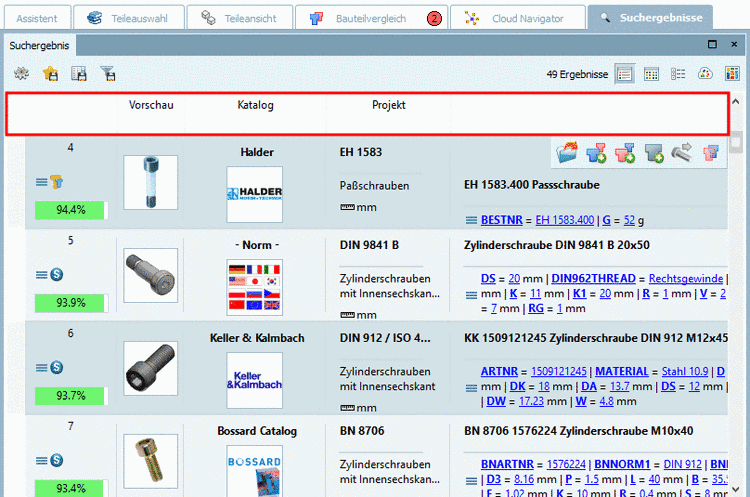The width and height of the screenshot is (750, 497).
Task: Open the Bauteilvergleich tab
Action: tap(372, 18)
